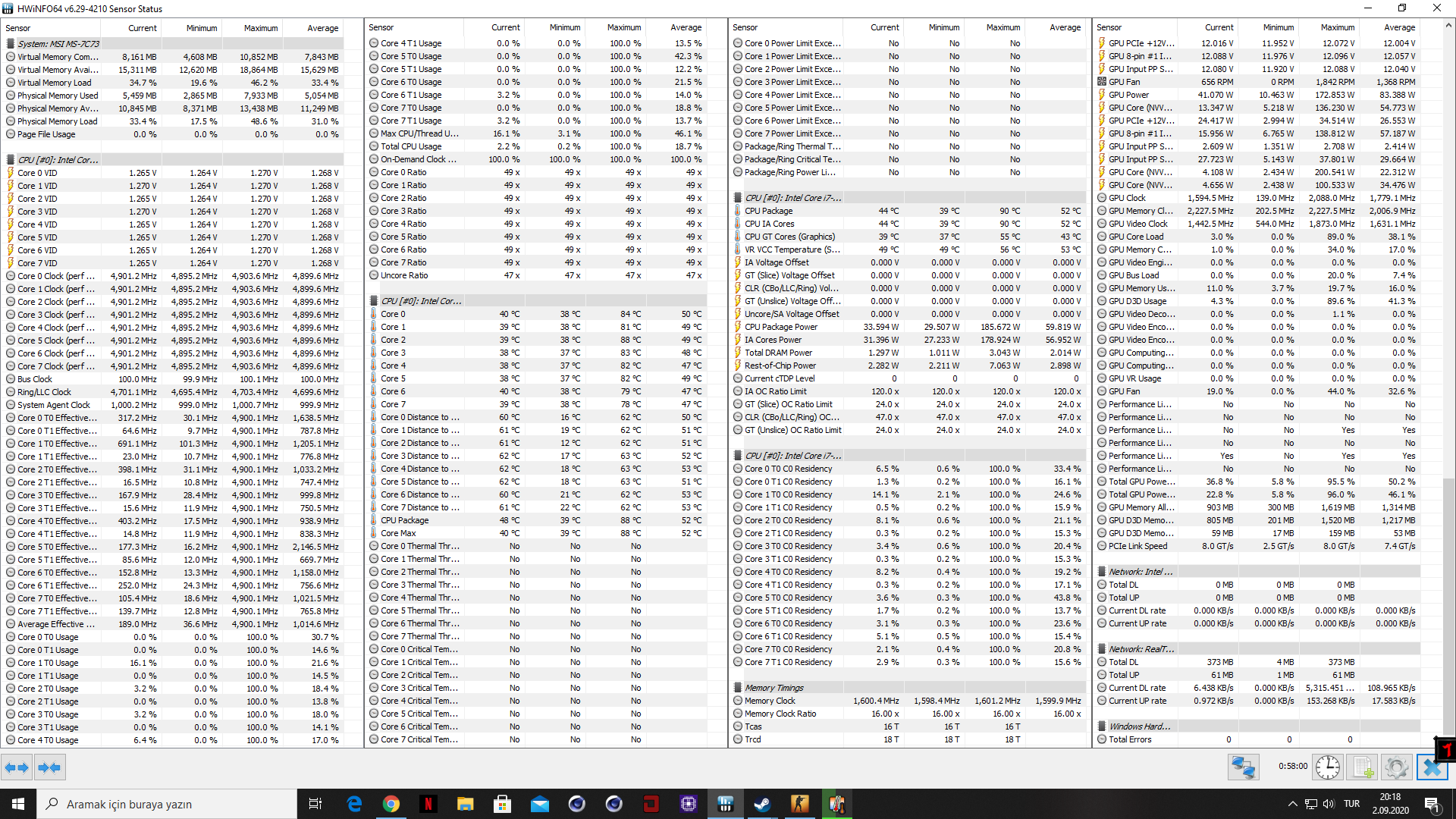Image resolution: width=1456 pixels, height=819 pixels.
Task: Select the Virtual Memory Load row
Action: pyautogui.click(x=174, y=83)
